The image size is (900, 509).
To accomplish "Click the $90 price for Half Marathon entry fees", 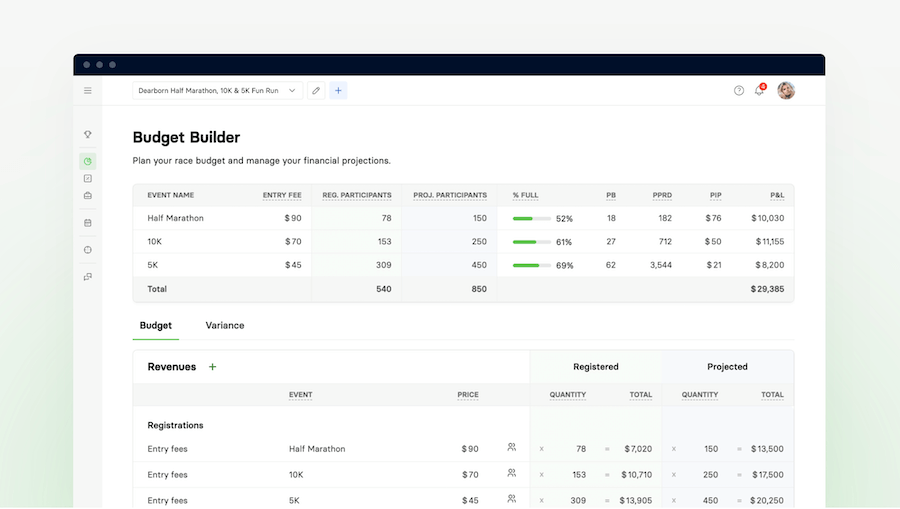I will (469, 449).
